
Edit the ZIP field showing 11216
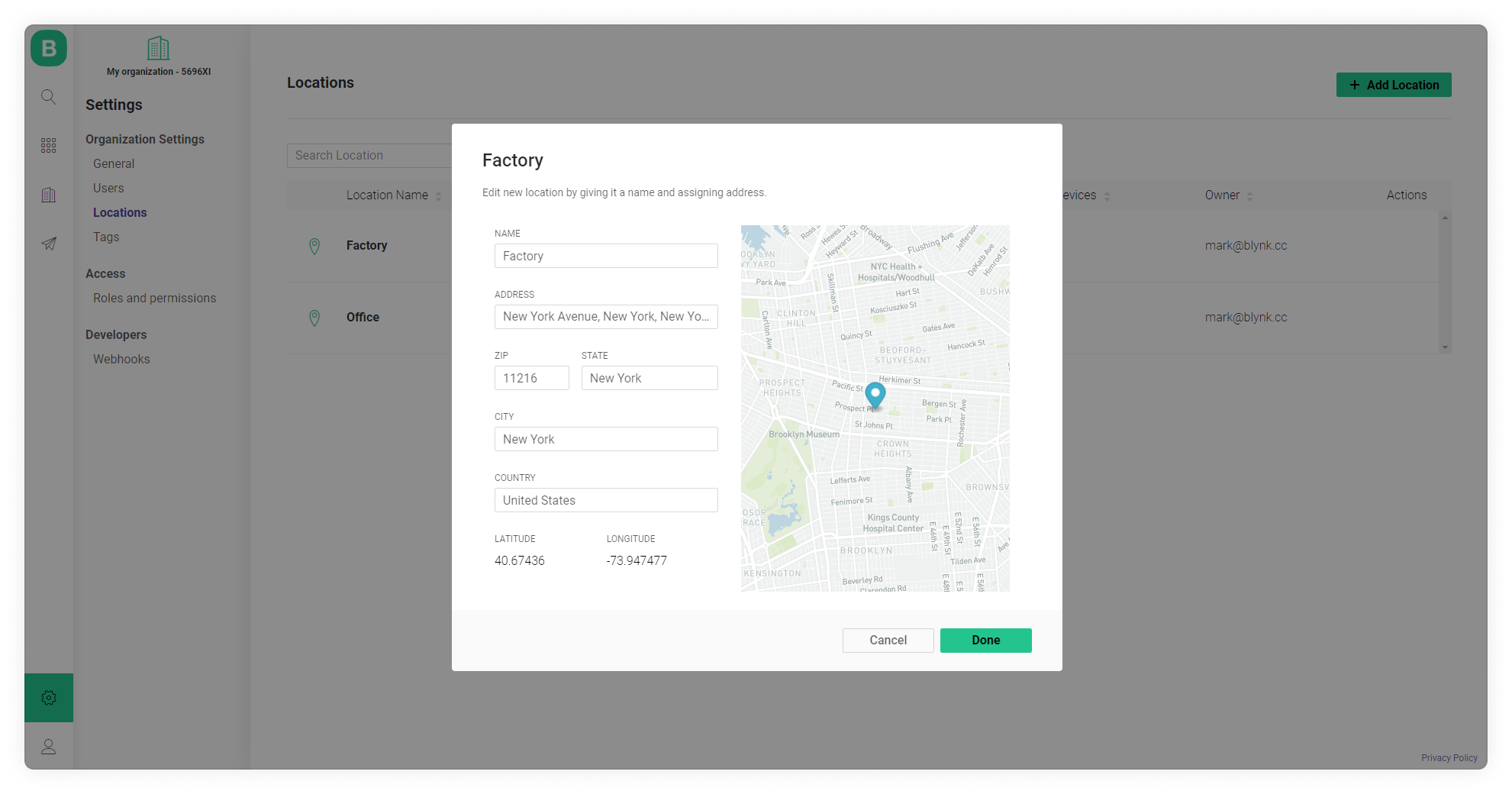[x=531, y=378]
